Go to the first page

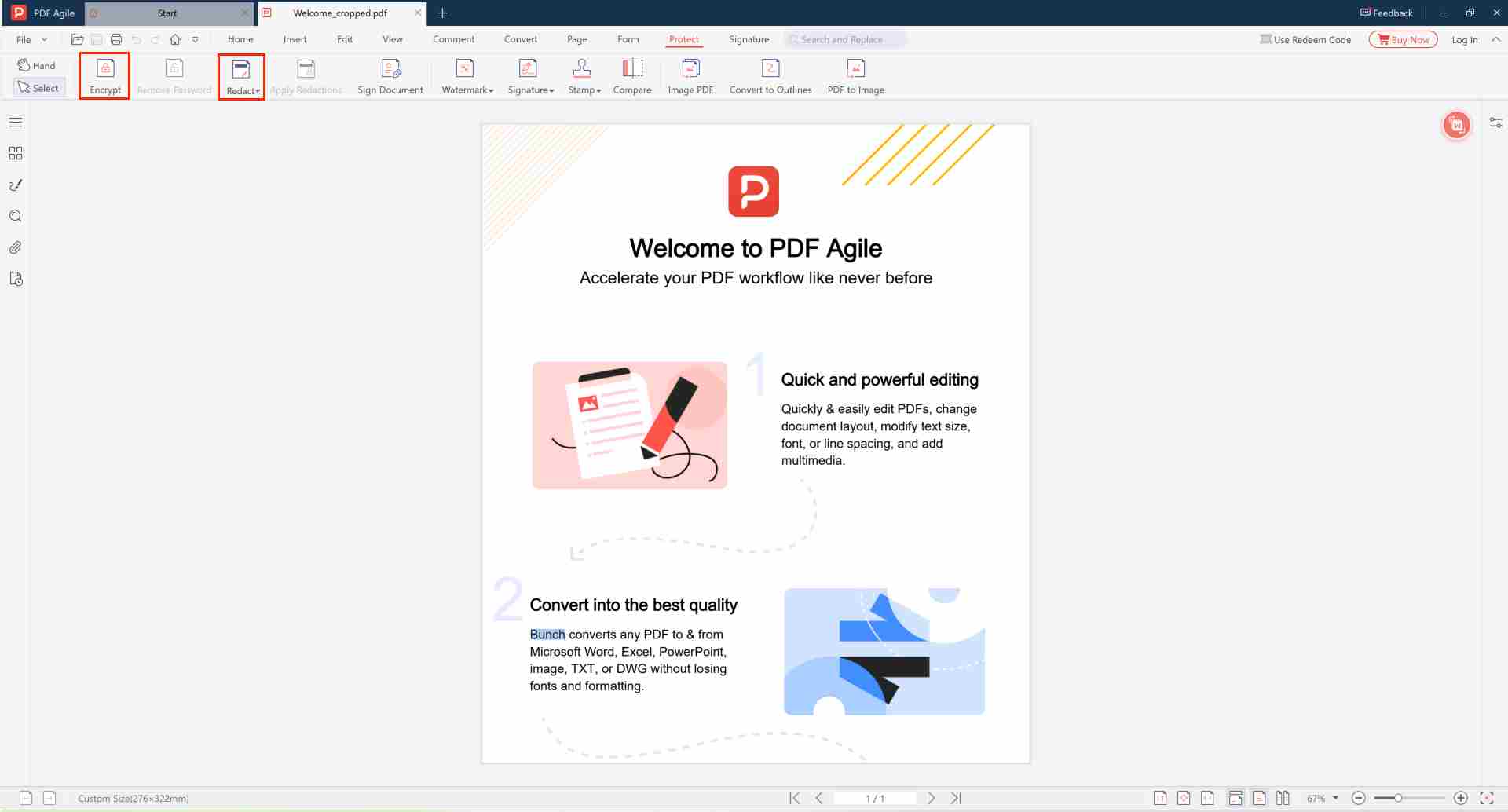795,798
